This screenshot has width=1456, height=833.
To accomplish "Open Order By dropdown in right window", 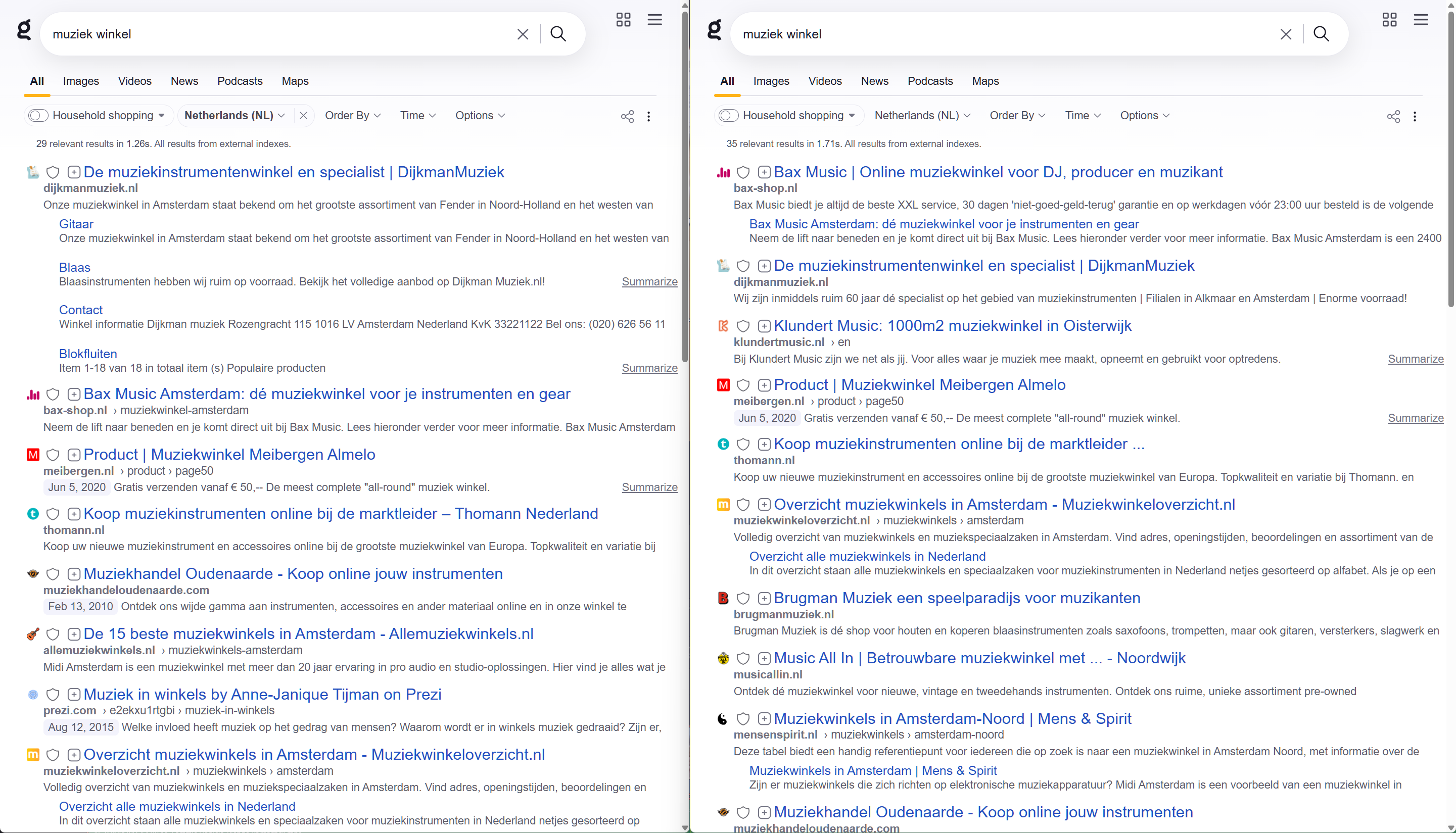I will tap(1017, 116).
